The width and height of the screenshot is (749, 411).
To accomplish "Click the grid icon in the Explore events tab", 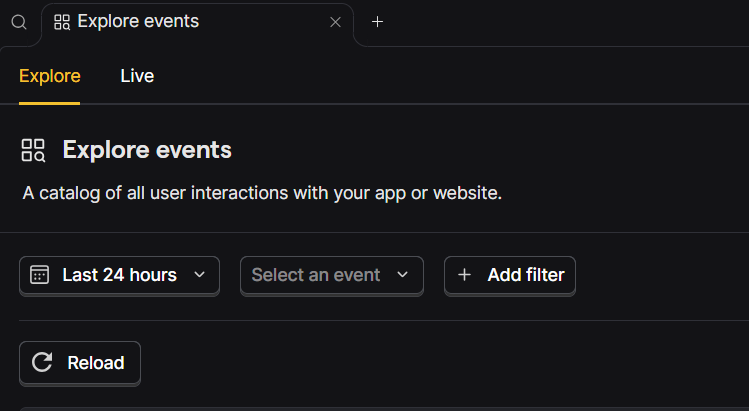I will pyautogui.click(x=62, y=22).
